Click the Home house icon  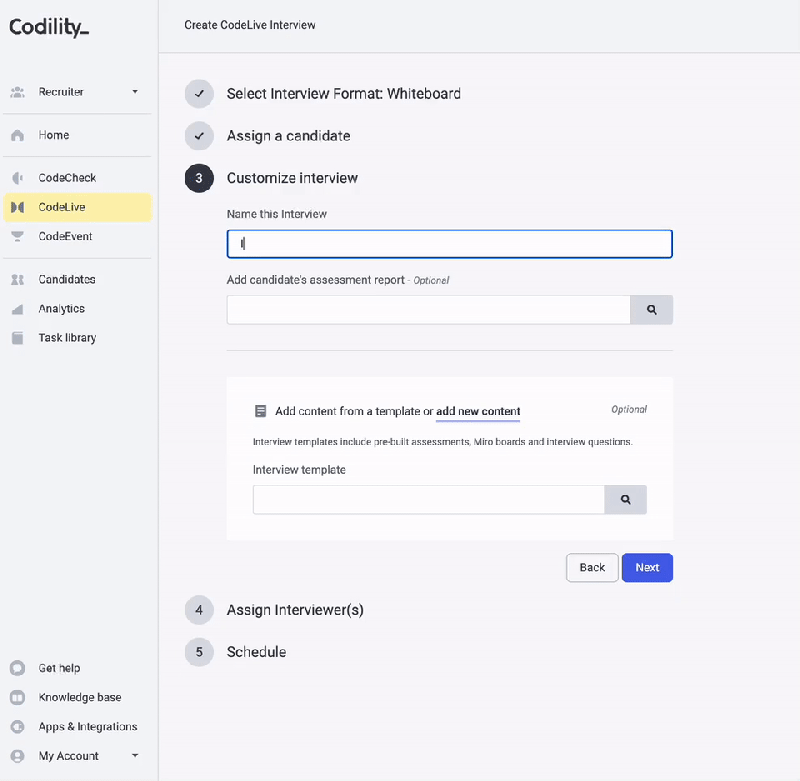[x=16, y=134]
